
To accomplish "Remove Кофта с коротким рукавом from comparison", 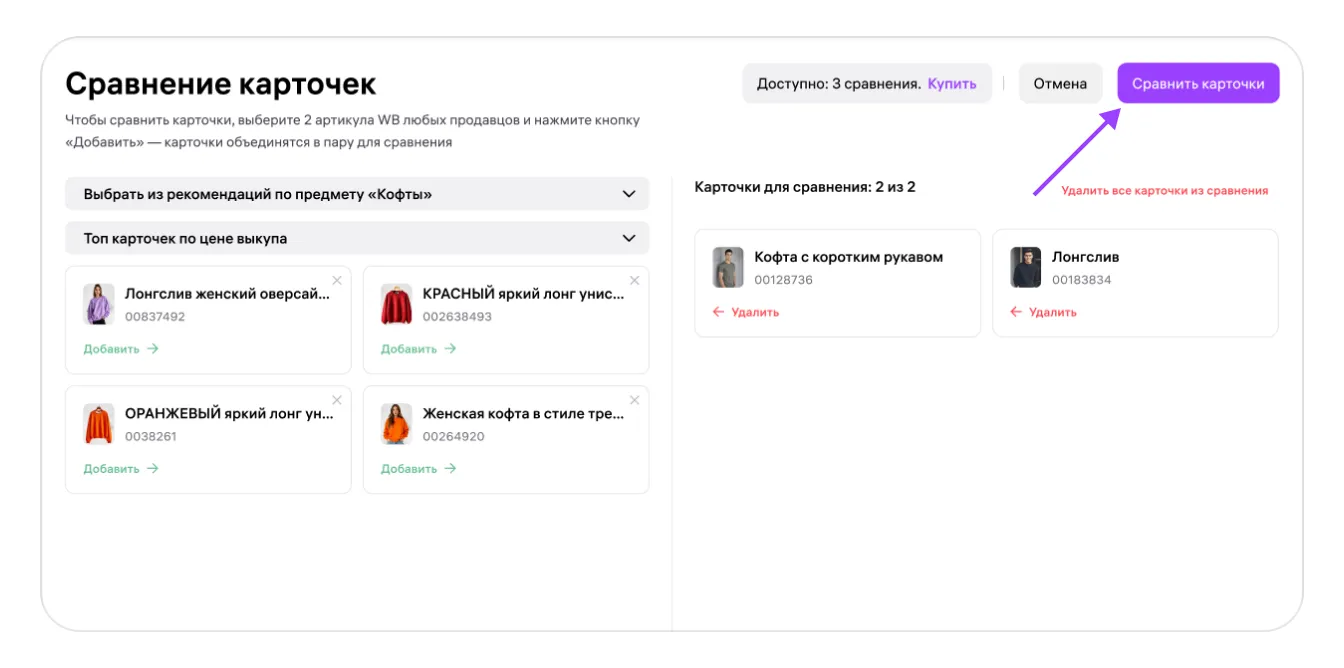I will click(746, 312).
